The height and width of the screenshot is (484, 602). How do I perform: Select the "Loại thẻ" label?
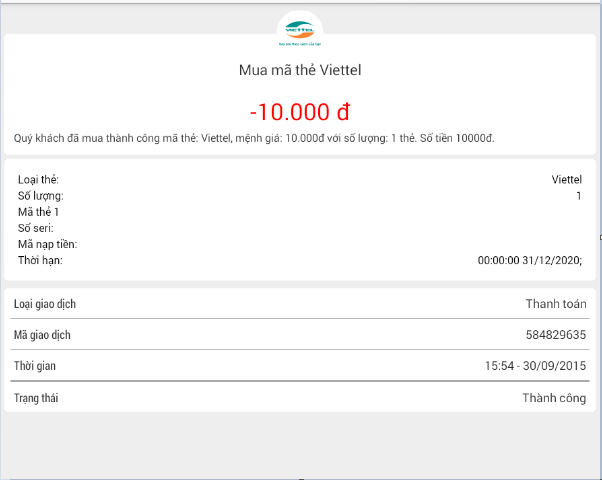point(38,180)
